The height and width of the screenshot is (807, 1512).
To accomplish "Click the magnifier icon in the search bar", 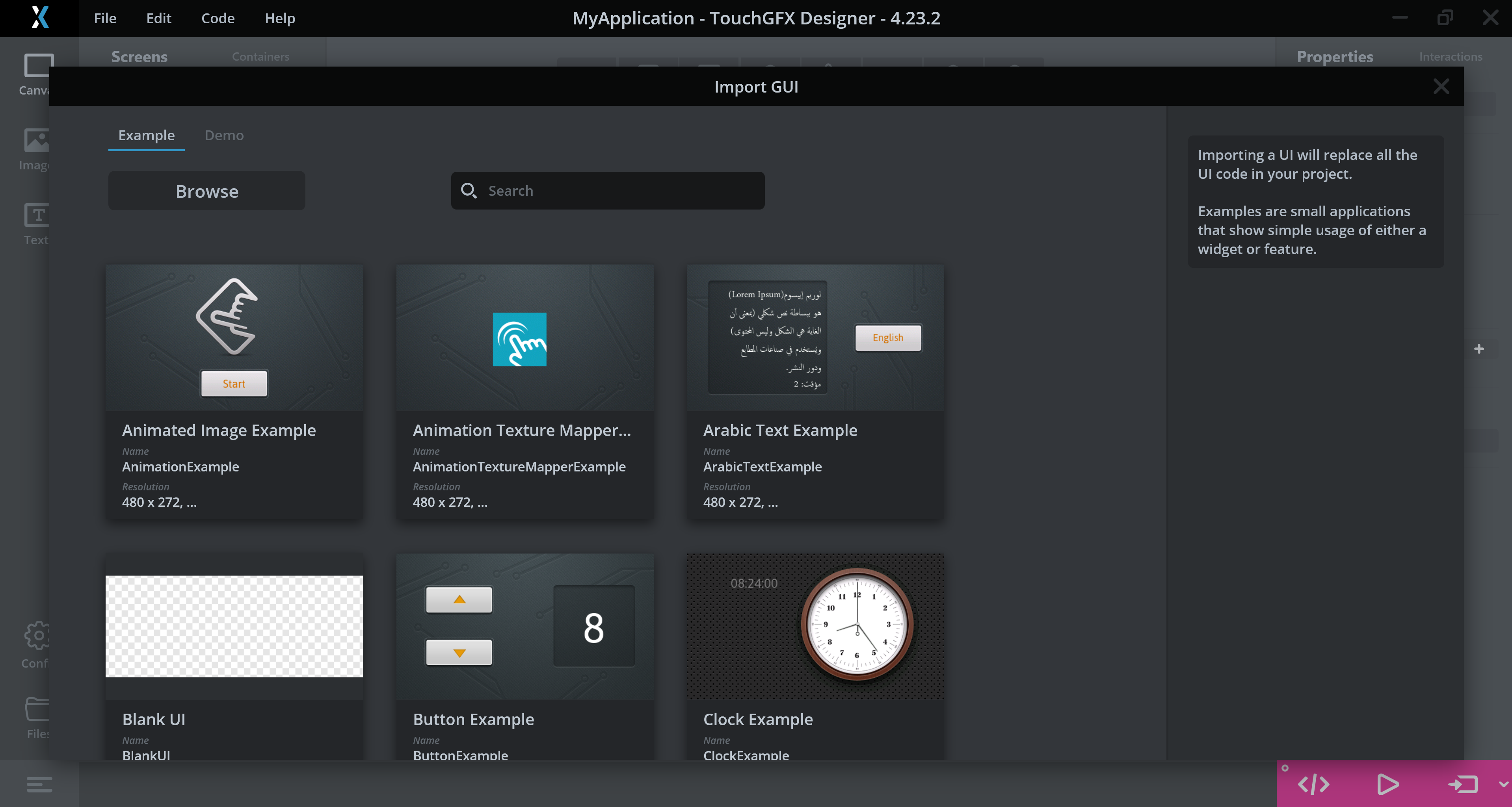I will click(x=469, y=191).
